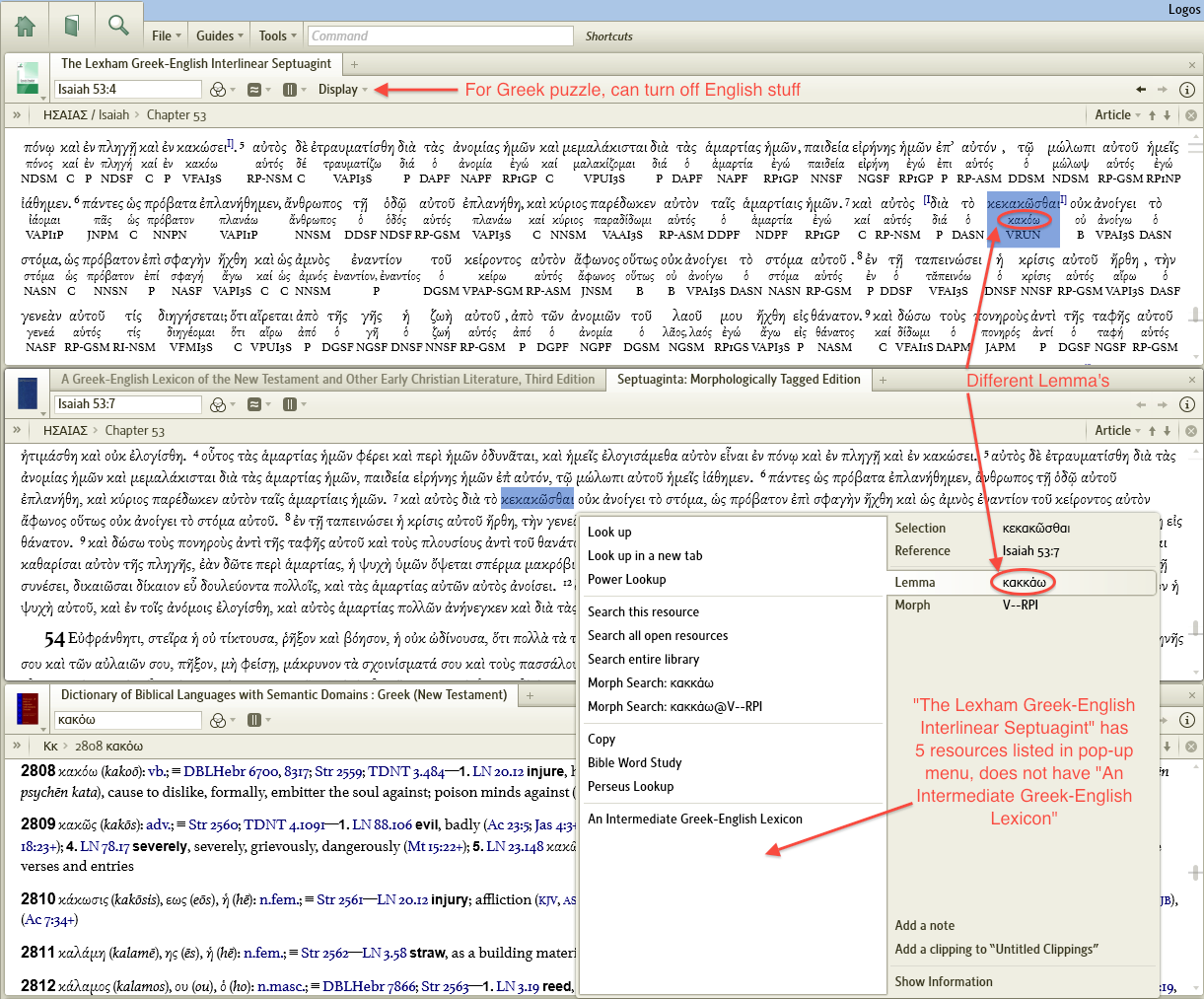Open the Str 2560 link in entry 2809
Viewport: 1204px width, 999px height.
(214, 825)
